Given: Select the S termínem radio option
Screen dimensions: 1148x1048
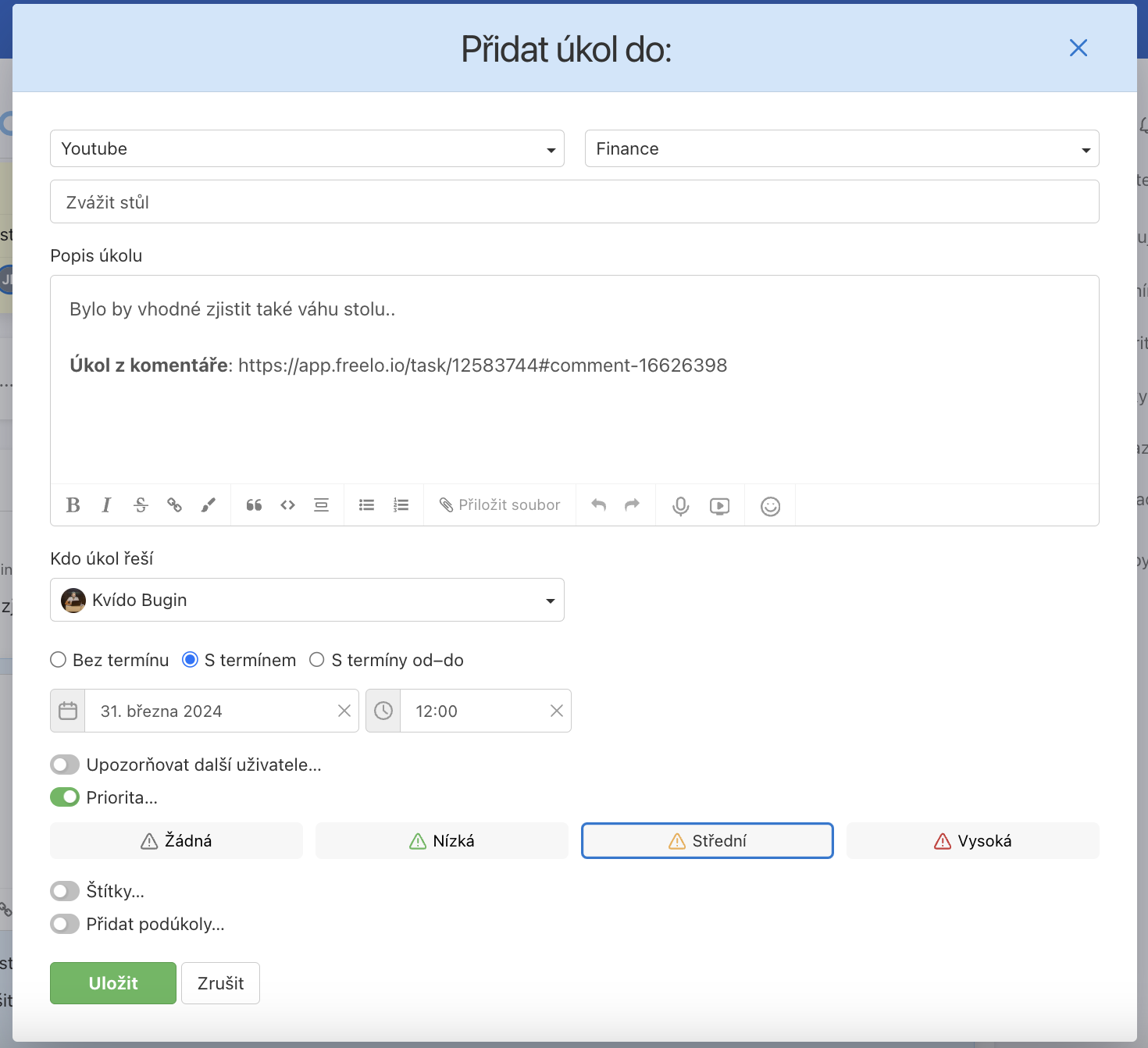Looking at the screenshot, I should coord(190,660).
